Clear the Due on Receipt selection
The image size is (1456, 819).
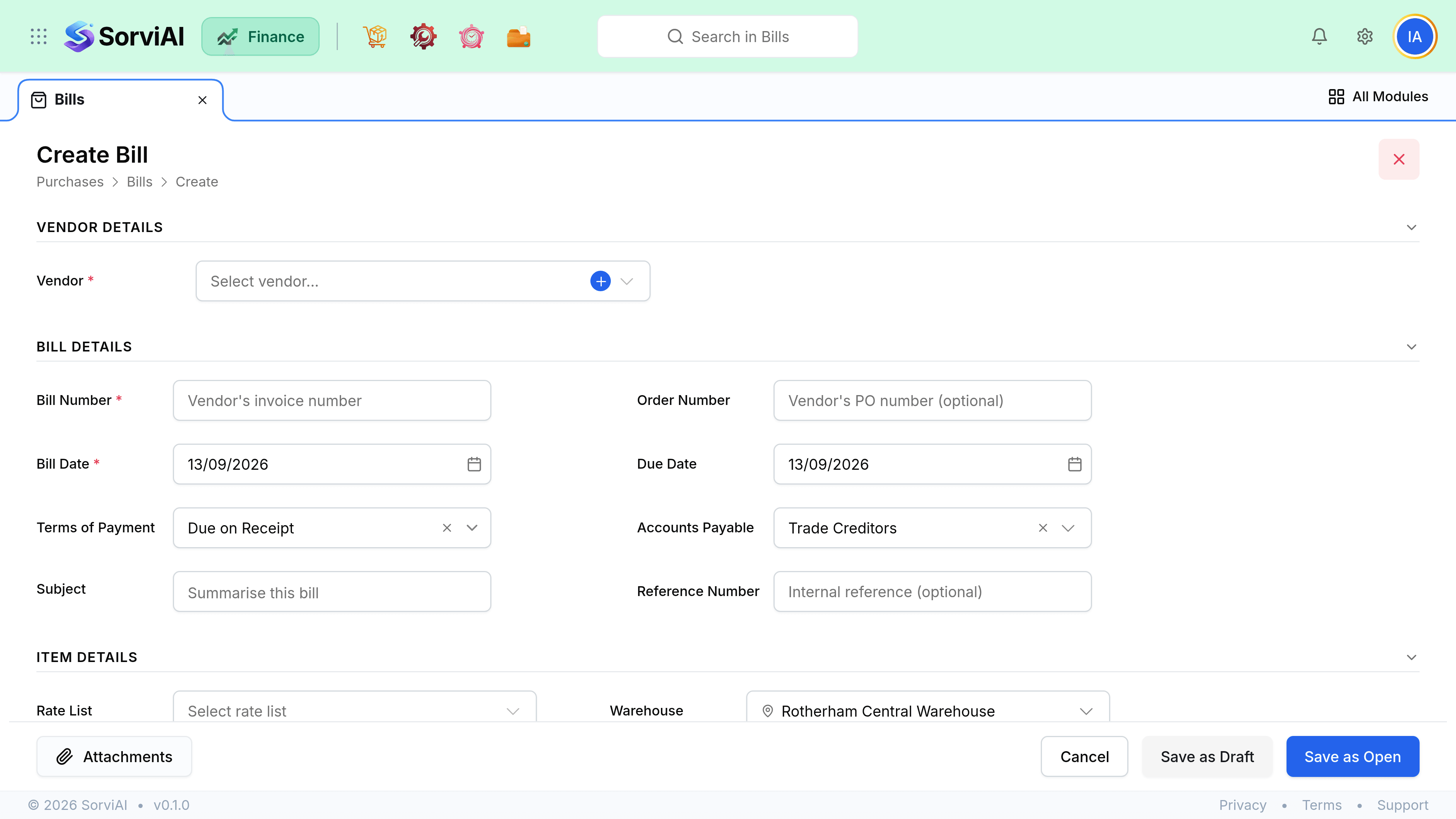pyautogui.click(x=447, y=528)
